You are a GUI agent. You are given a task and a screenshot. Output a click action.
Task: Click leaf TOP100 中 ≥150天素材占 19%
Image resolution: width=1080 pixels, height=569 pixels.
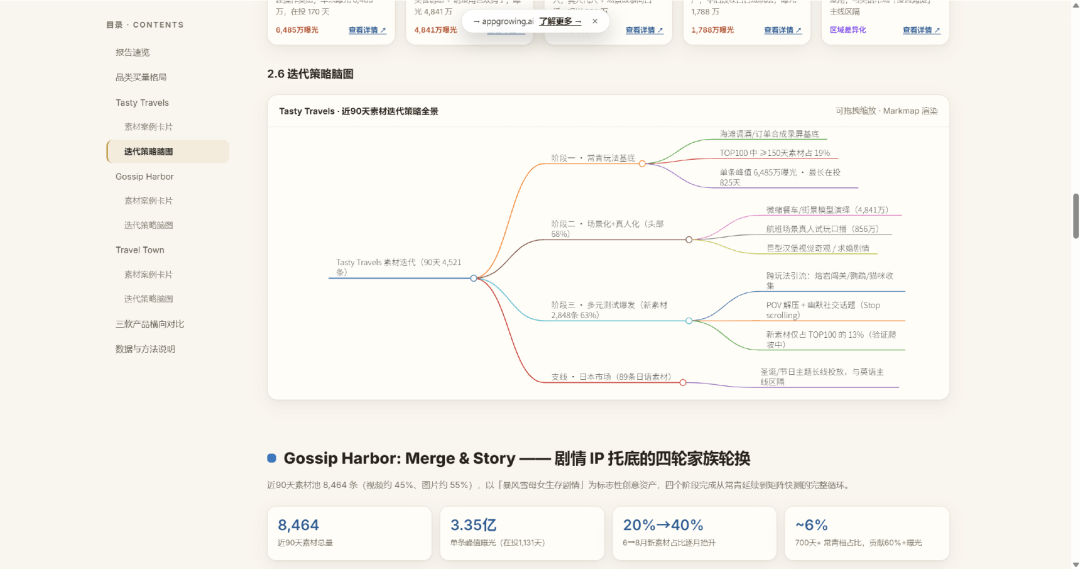click(x=775, y=153)
